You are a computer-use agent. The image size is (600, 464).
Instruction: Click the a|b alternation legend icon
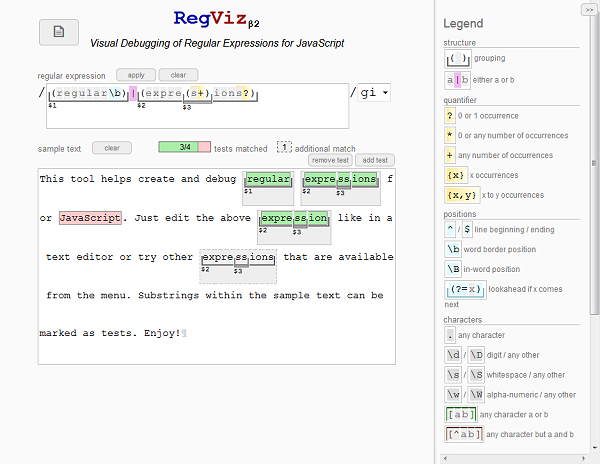tap(458, 80)
